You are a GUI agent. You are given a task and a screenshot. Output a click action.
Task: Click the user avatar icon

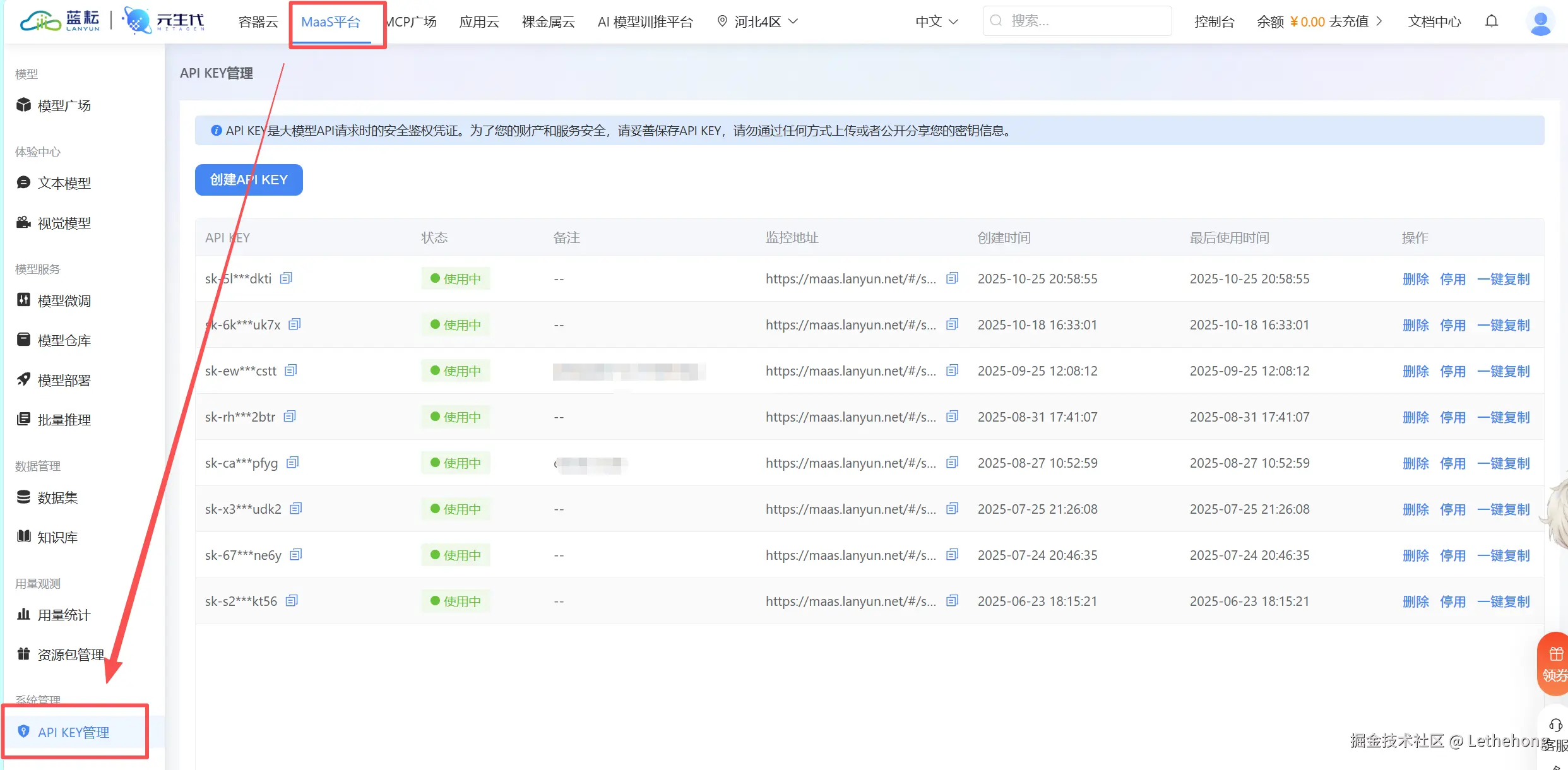(x=1540, y=22)
